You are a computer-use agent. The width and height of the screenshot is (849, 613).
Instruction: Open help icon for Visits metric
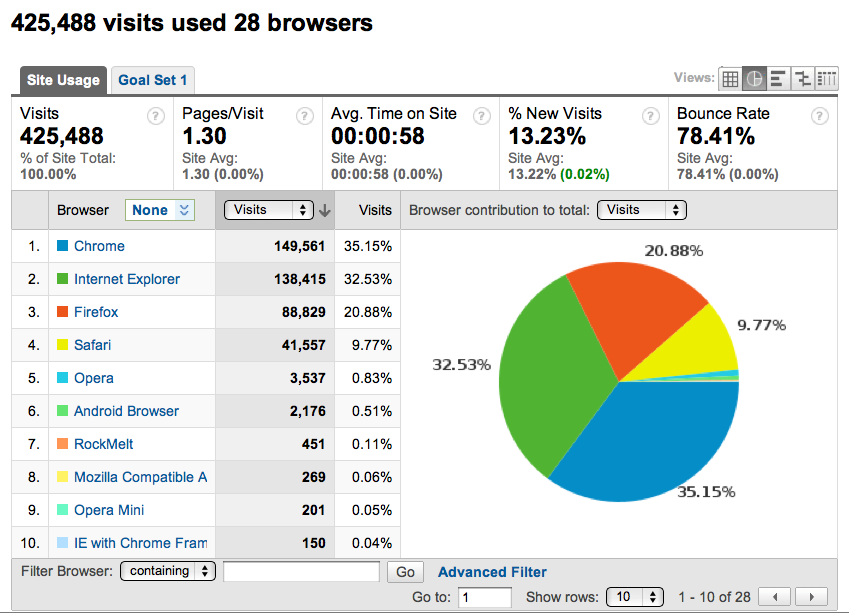(x=155, y=116)
